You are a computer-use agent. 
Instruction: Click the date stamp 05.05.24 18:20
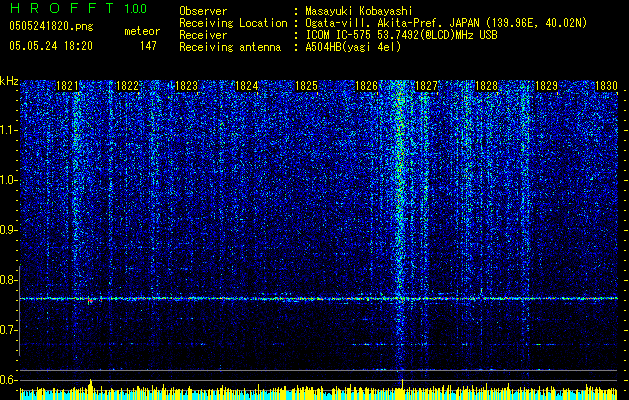(51, 46)
